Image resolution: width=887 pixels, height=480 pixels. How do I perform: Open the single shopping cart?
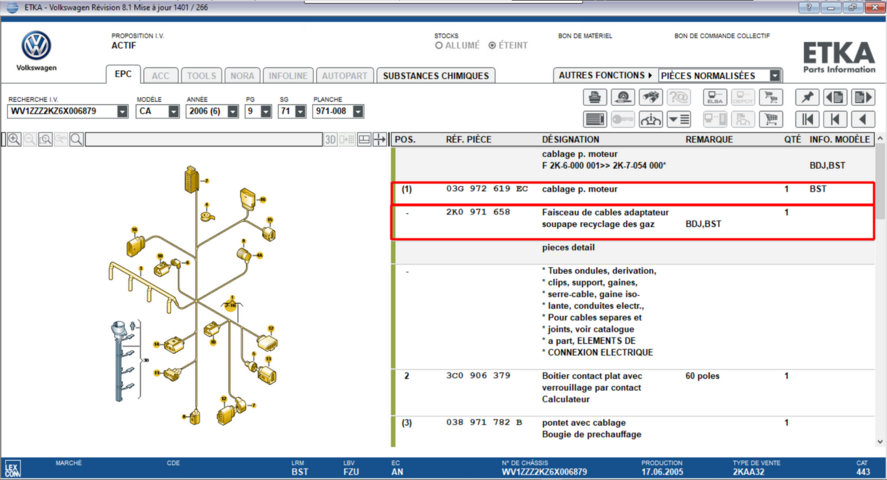point(770,119)
